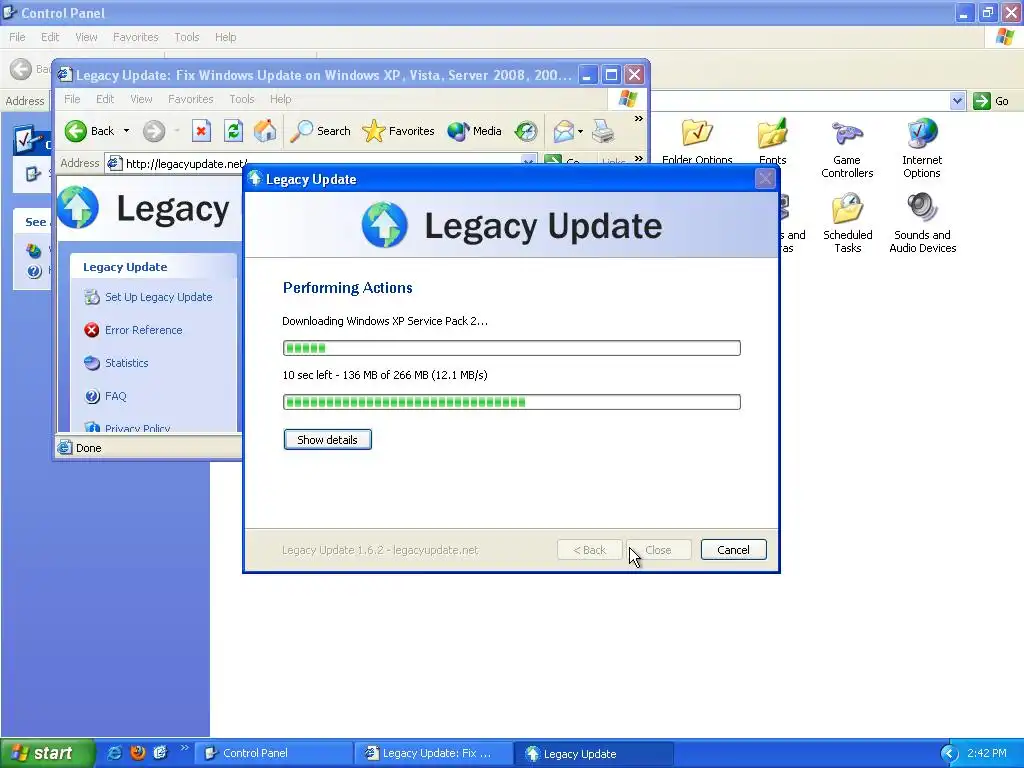Click the third Quick Launch icon
This screenshot has height=768, width=1024.
pyautogui.click(x=161, y=753)
